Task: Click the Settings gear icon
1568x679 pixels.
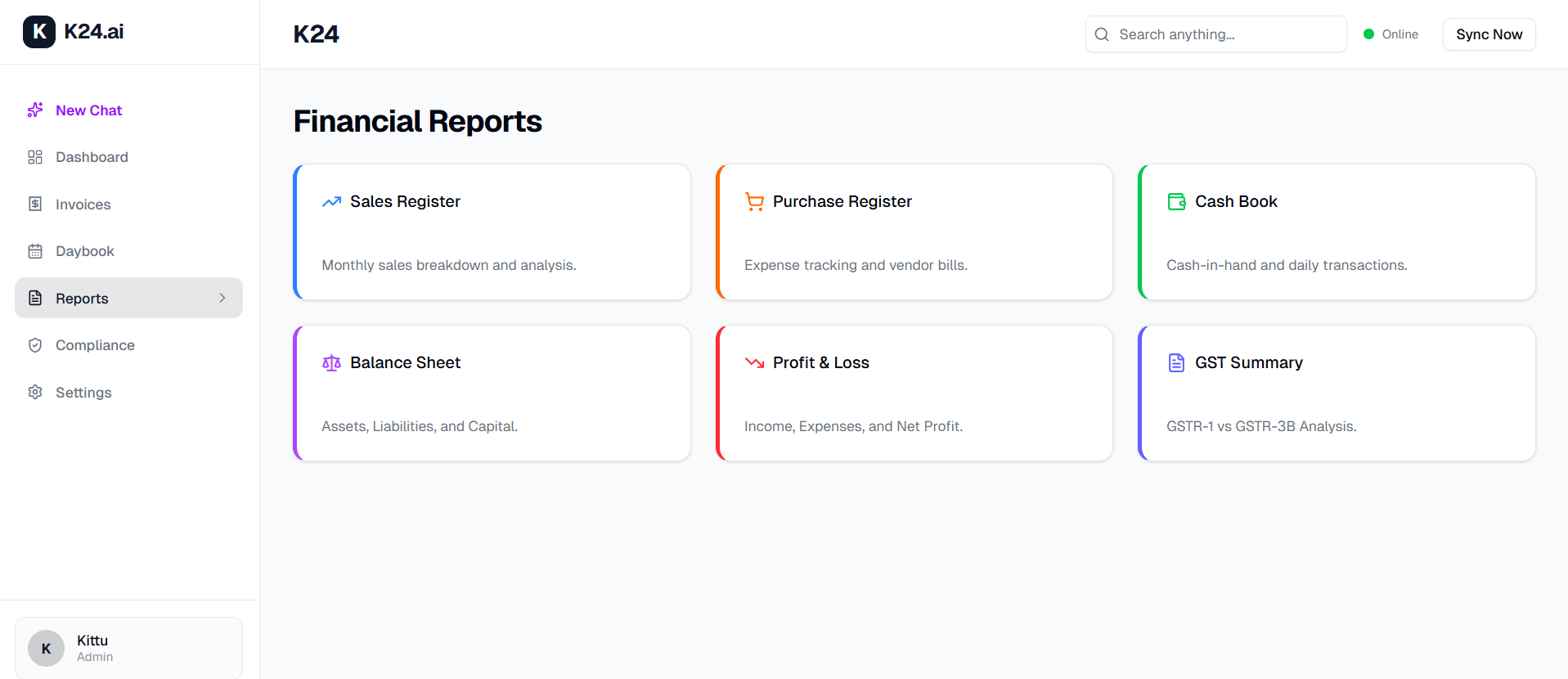Action: pyautogui.click(x=35, y=393)
